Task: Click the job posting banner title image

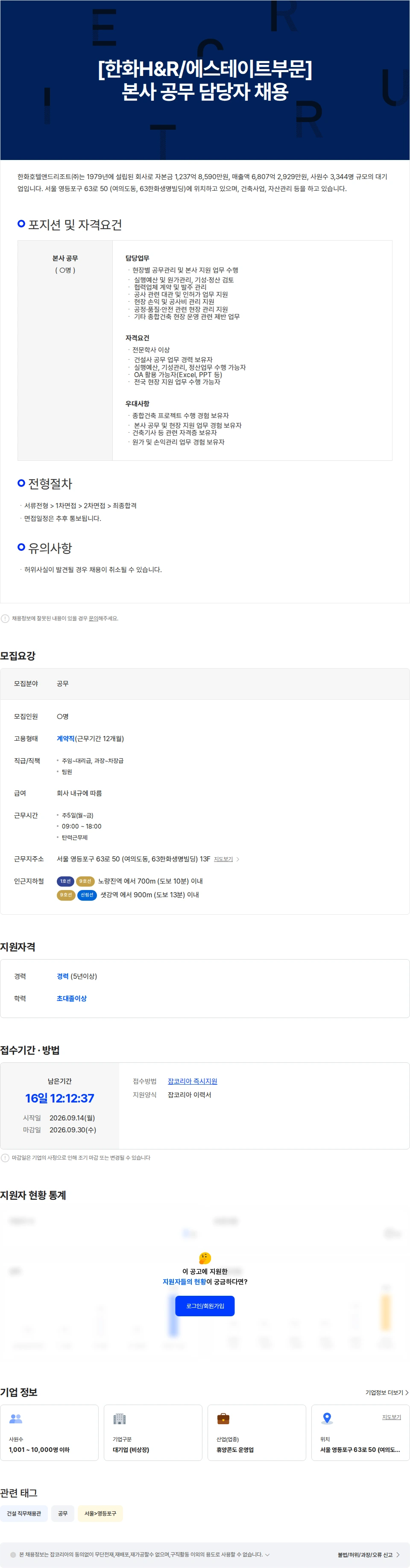Action: 205,80
